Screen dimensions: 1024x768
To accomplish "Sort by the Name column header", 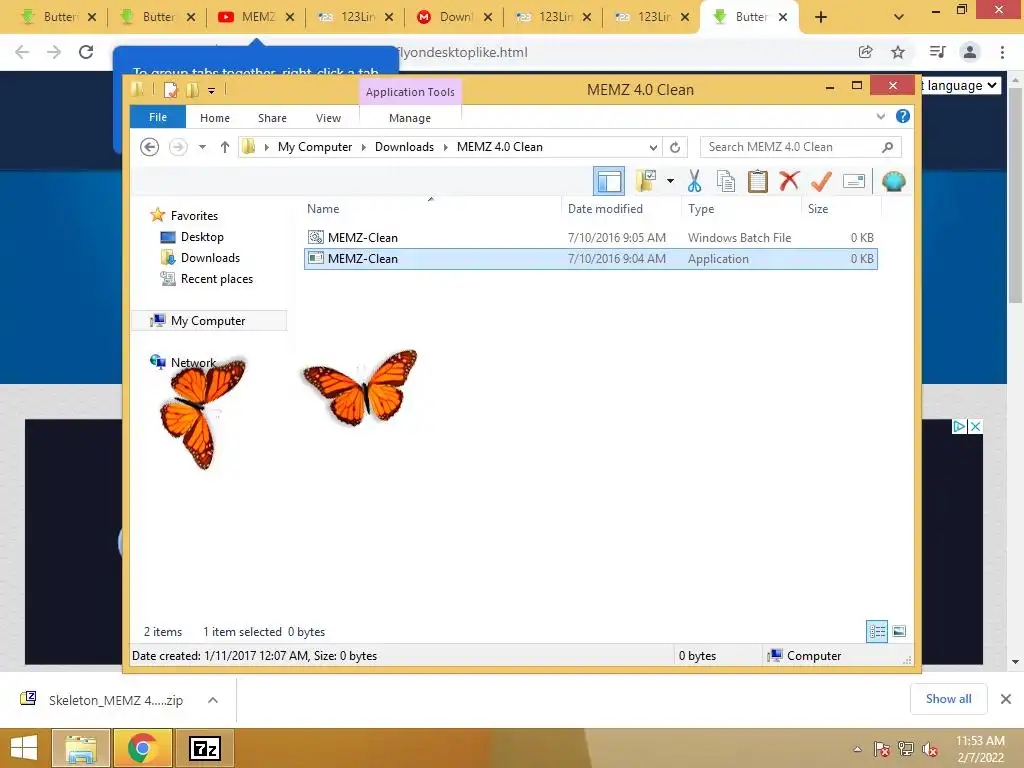I will (431, 208).
